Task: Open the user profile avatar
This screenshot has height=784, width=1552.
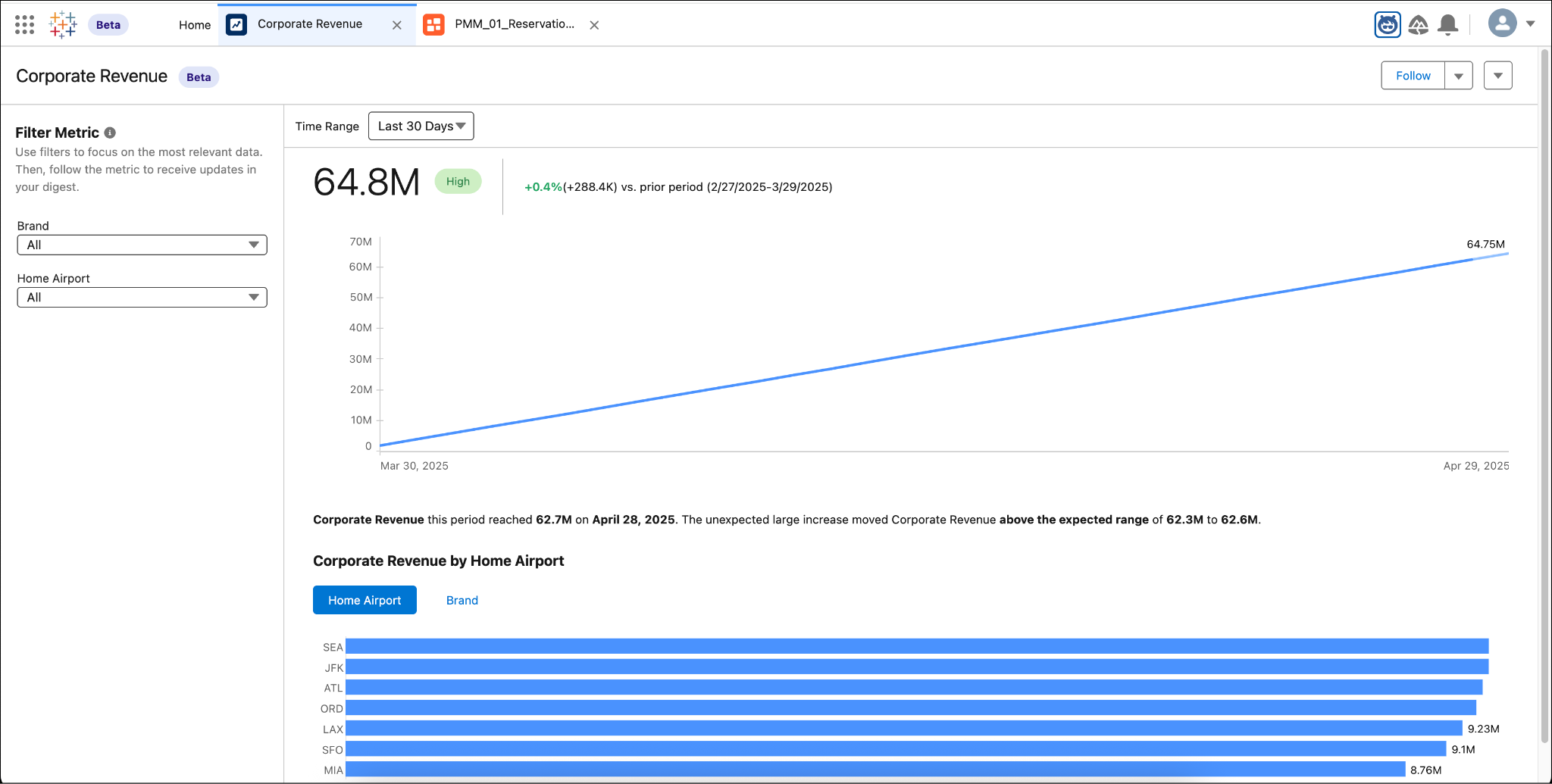Action: click(1502, 23)
